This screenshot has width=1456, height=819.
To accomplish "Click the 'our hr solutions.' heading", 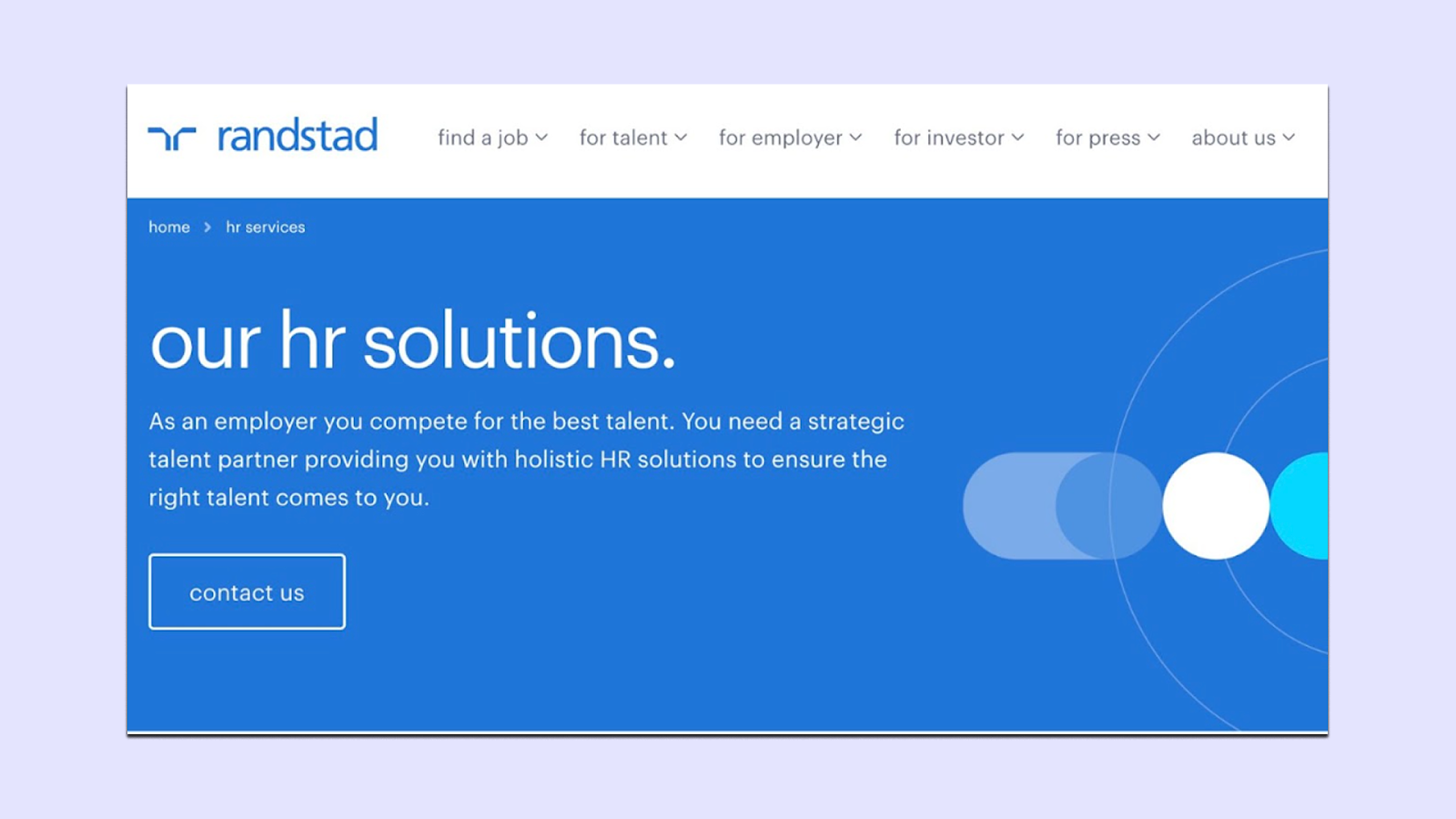I will [413, 342].
